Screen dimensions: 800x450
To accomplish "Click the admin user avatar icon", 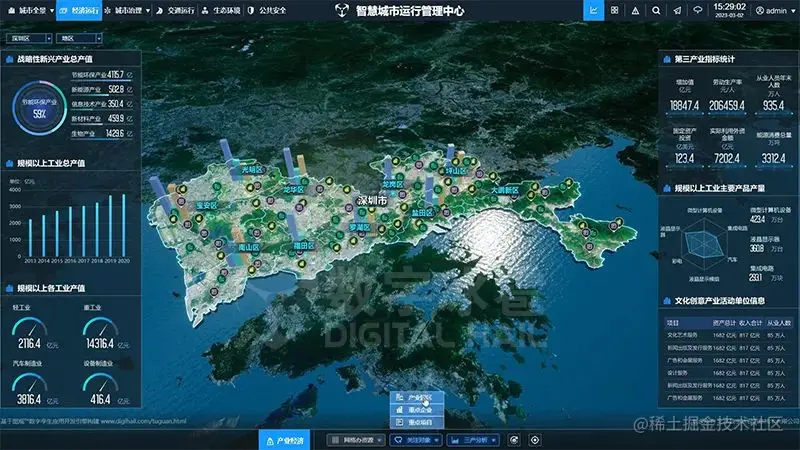I will click(760, 11).
